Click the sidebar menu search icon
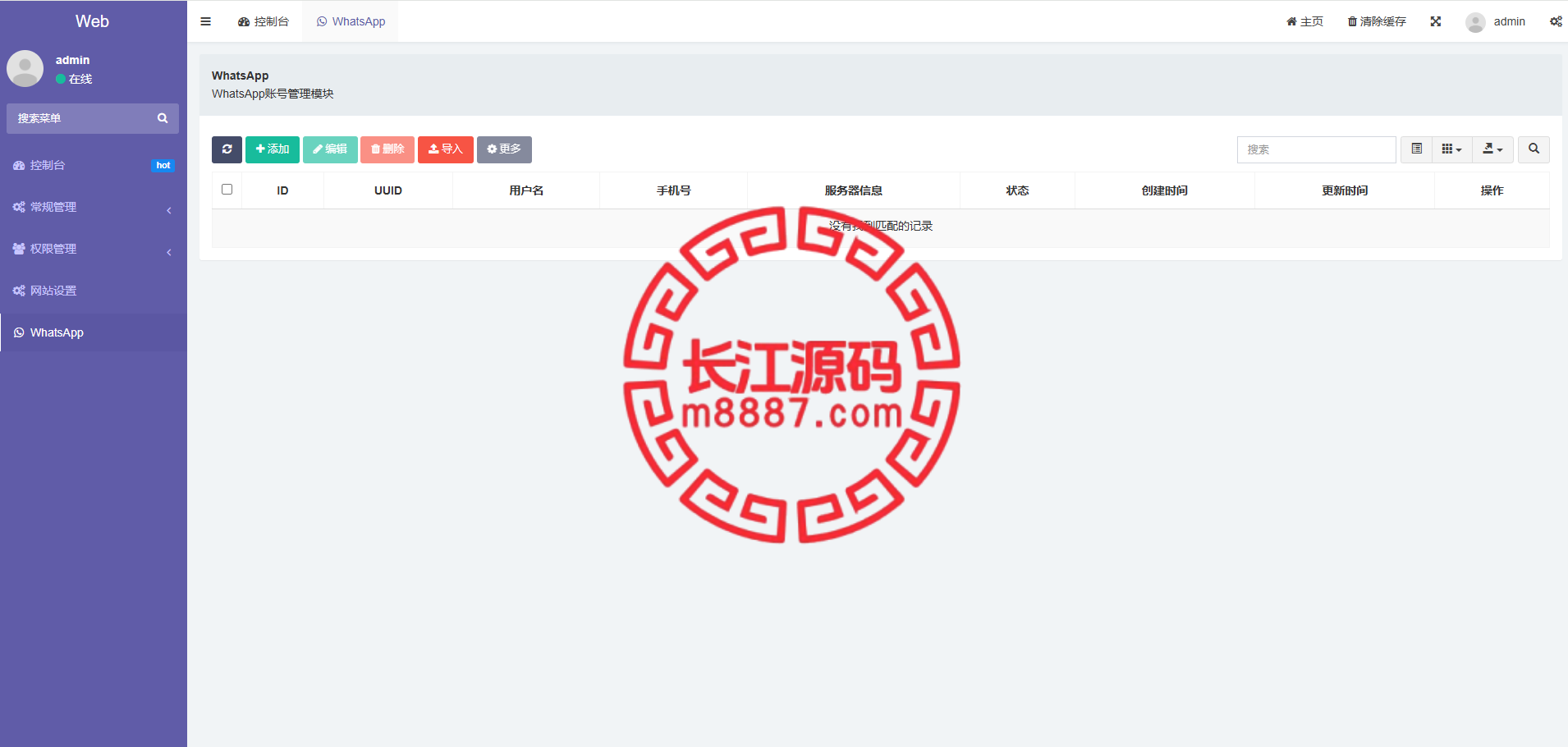This screenshot has height=747, width=1568. click(163, 118)
